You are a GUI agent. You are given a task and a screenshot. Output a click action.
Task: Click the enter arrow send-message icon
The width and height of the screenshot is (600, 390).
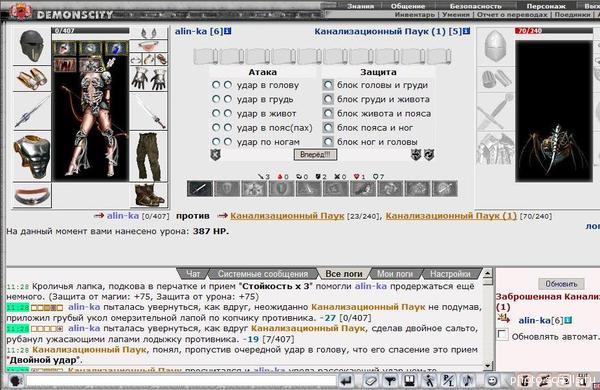tap(347, 381)
